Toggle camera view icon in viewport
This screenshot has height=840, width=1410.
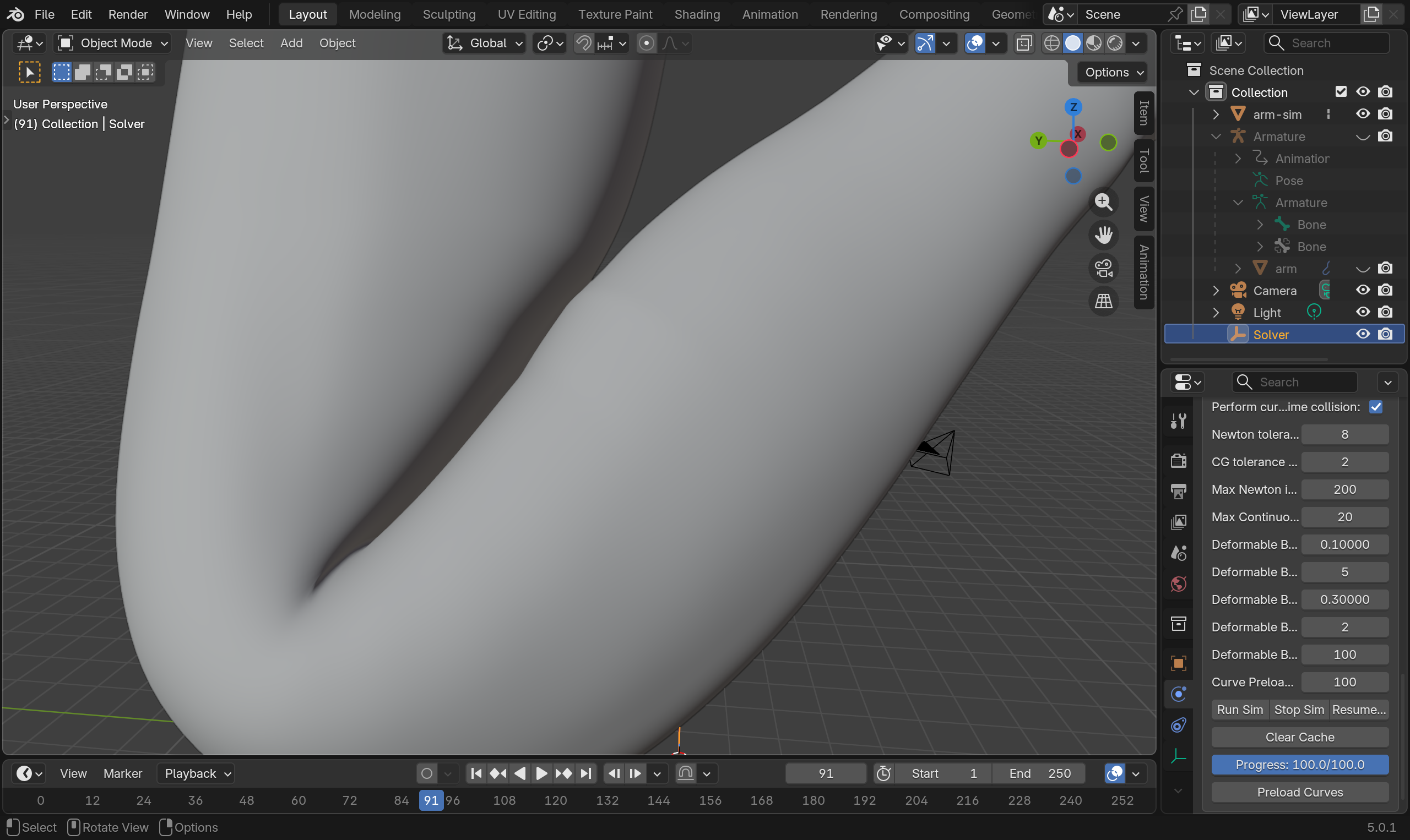coord(1103,268)
